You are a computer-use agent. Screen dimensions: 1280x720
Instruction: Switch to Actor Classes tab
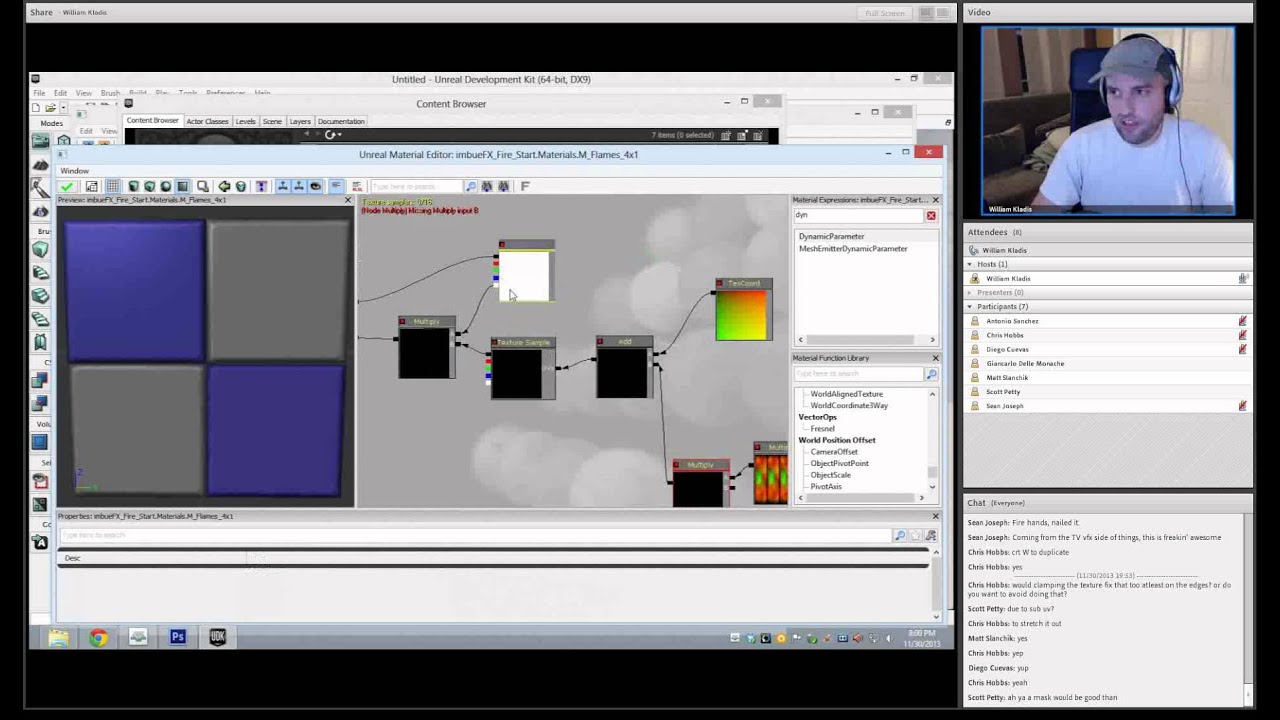[x=208, y=121]
